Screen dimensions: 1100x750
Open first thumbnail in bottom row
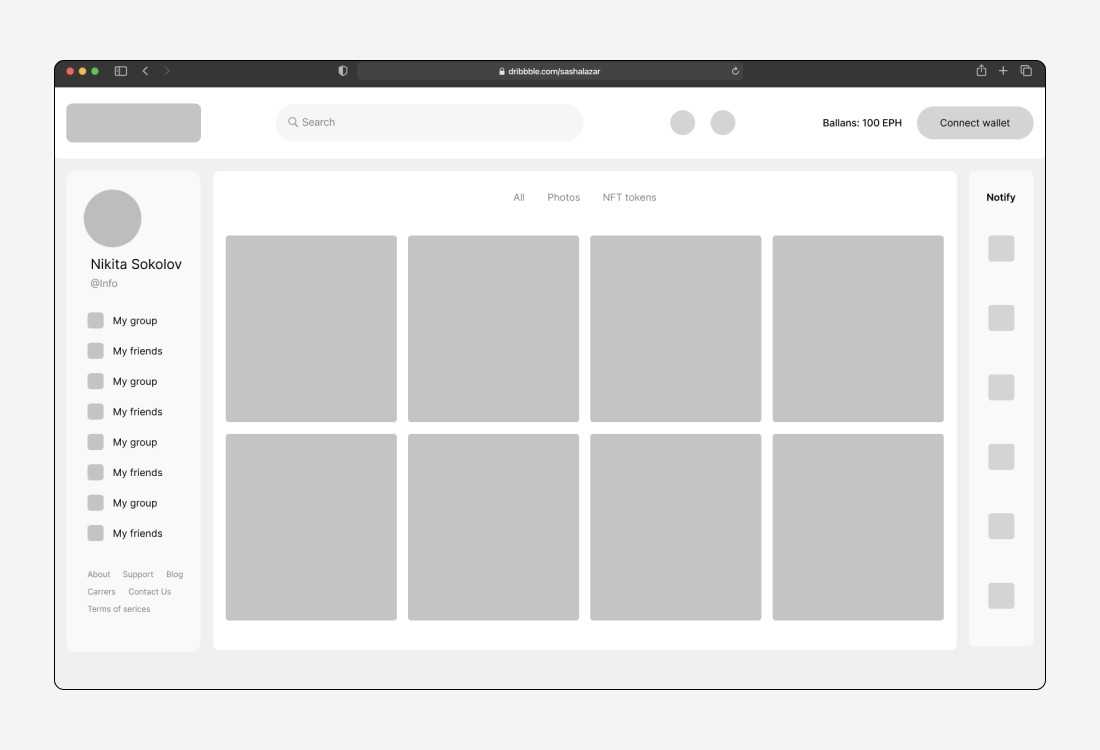point(311,527)
